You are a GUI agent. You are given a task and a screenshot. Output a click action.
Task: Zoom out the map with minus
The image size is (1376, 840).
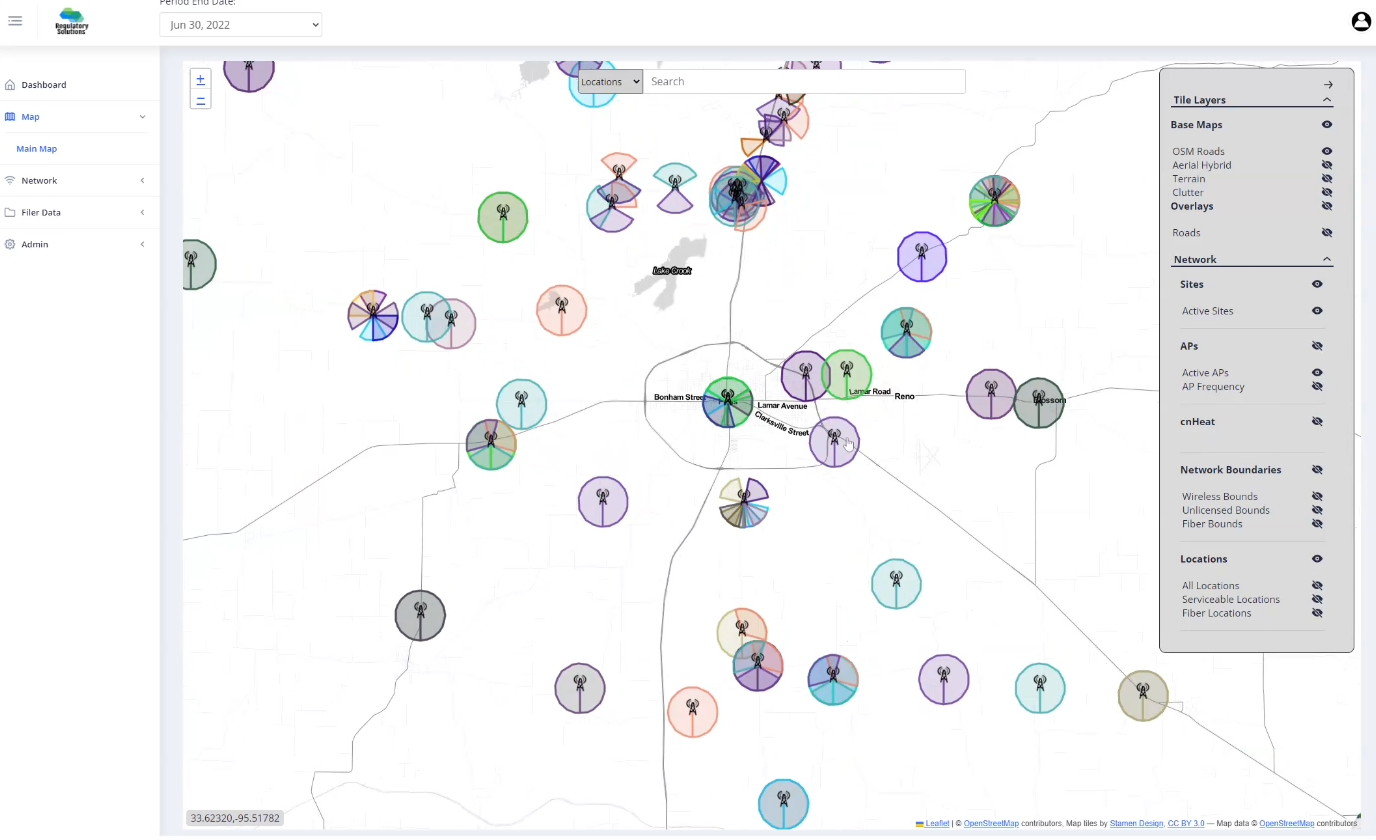[201, 100]
